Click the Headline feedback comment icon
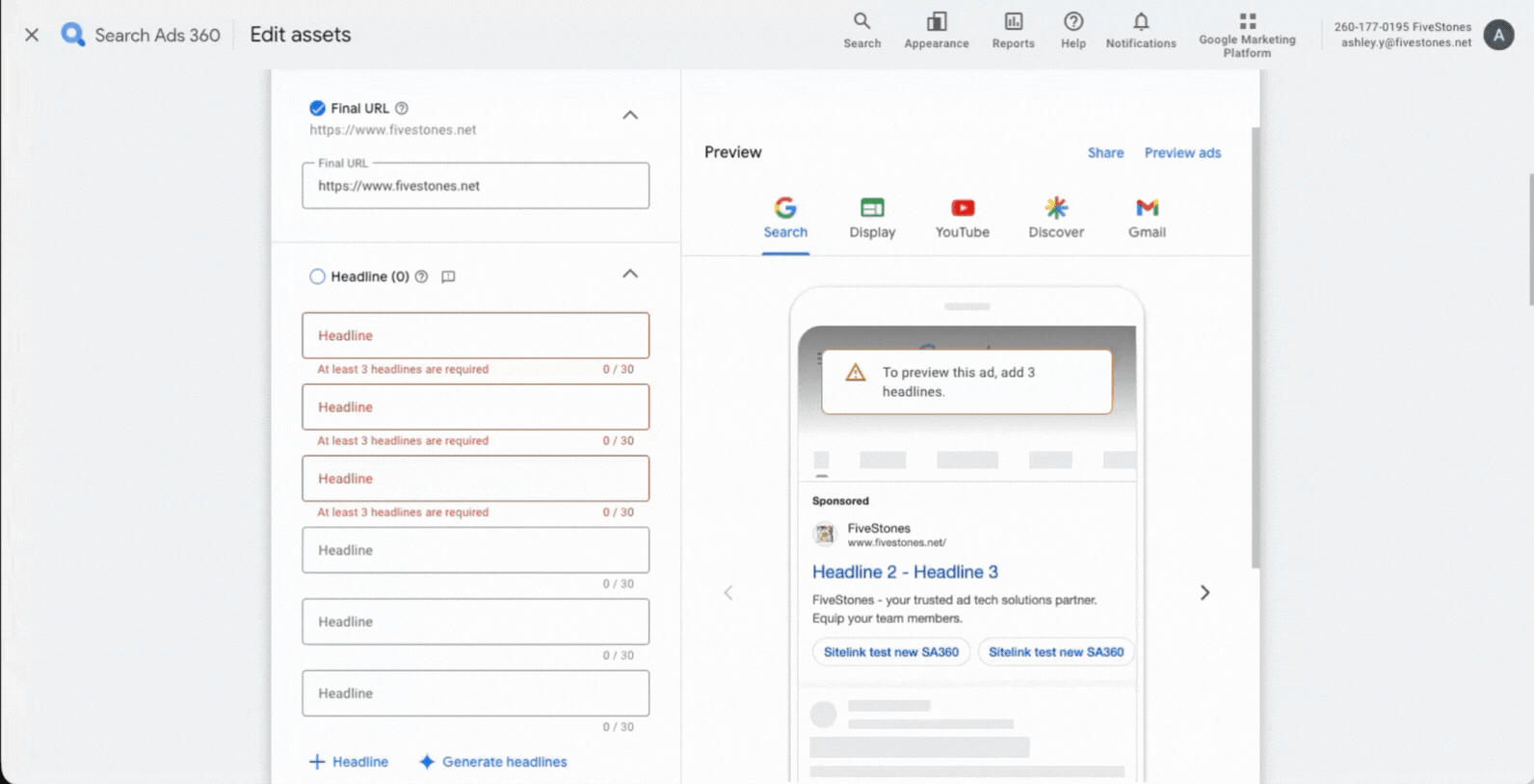 (x=448, y=276)
